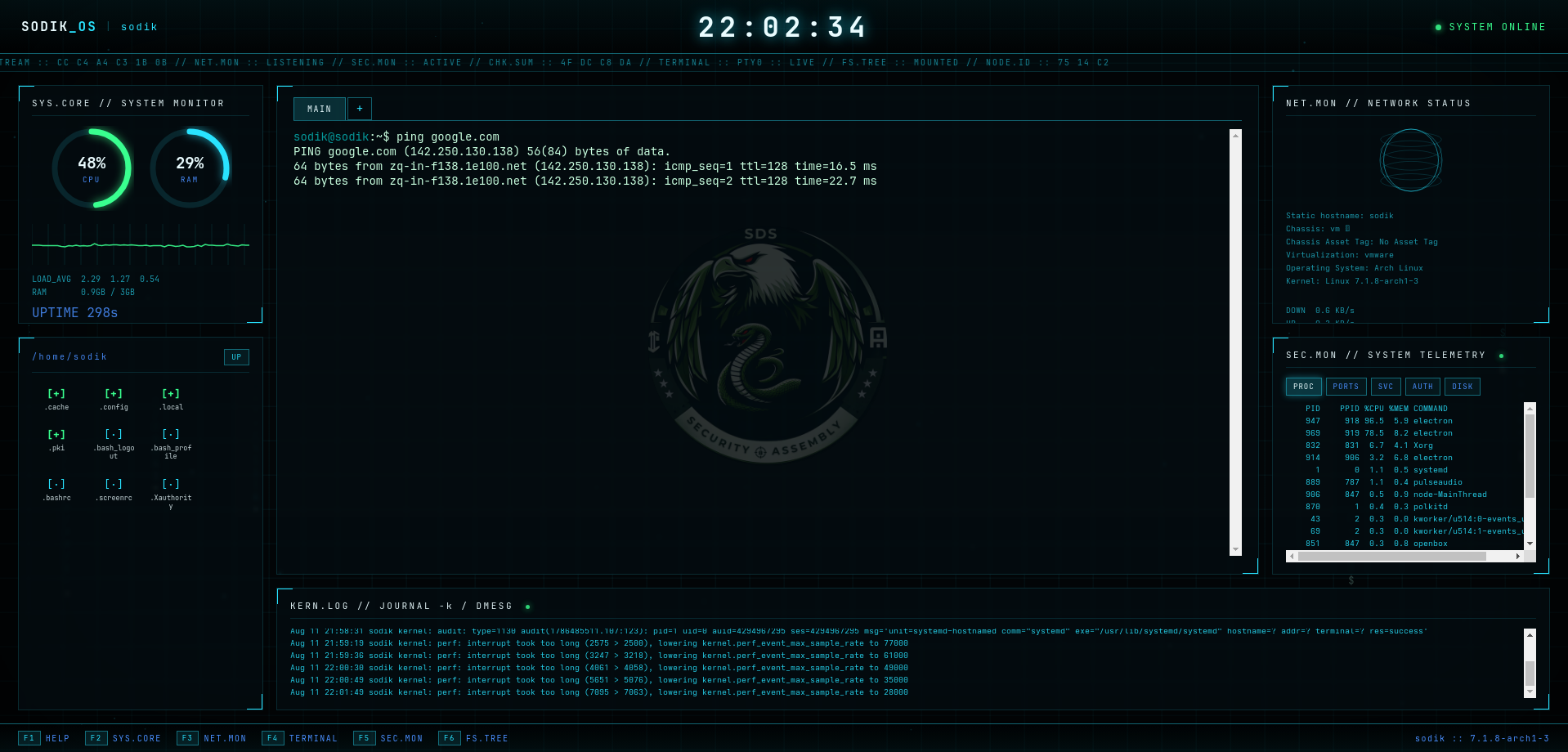This screenshot has height=752, width=1568.
Task: Click the SEC.MON telemetry status dot
Action: (1501, 356)
